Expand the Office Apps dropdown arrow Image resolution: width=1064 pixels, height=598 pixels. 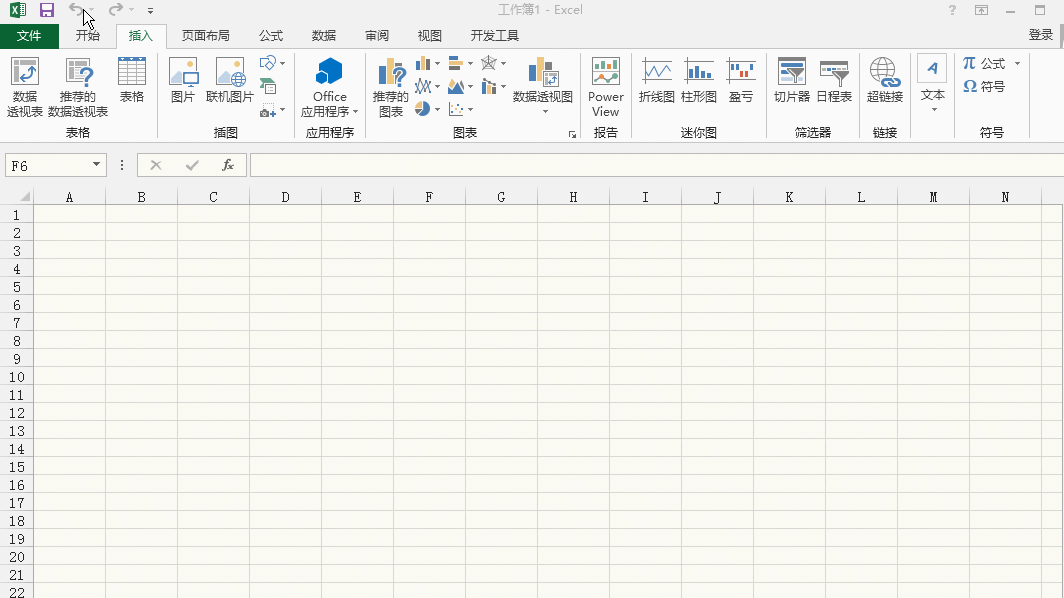coord(356,111)
